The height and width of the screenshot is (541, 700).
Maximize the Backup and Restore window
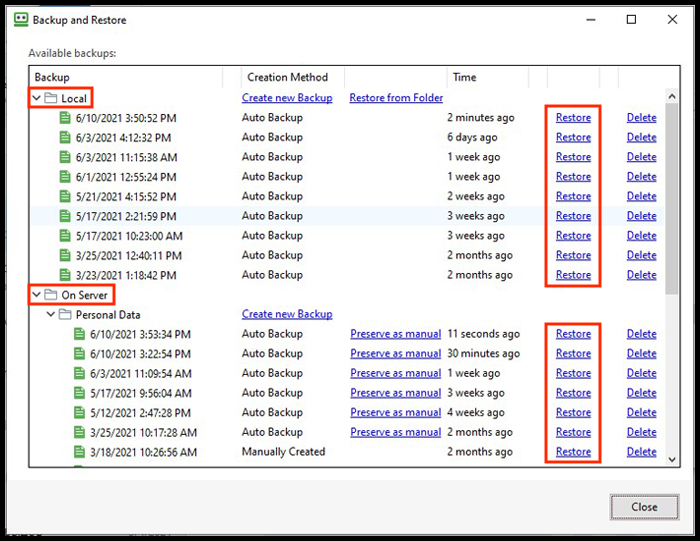[631, 19]
